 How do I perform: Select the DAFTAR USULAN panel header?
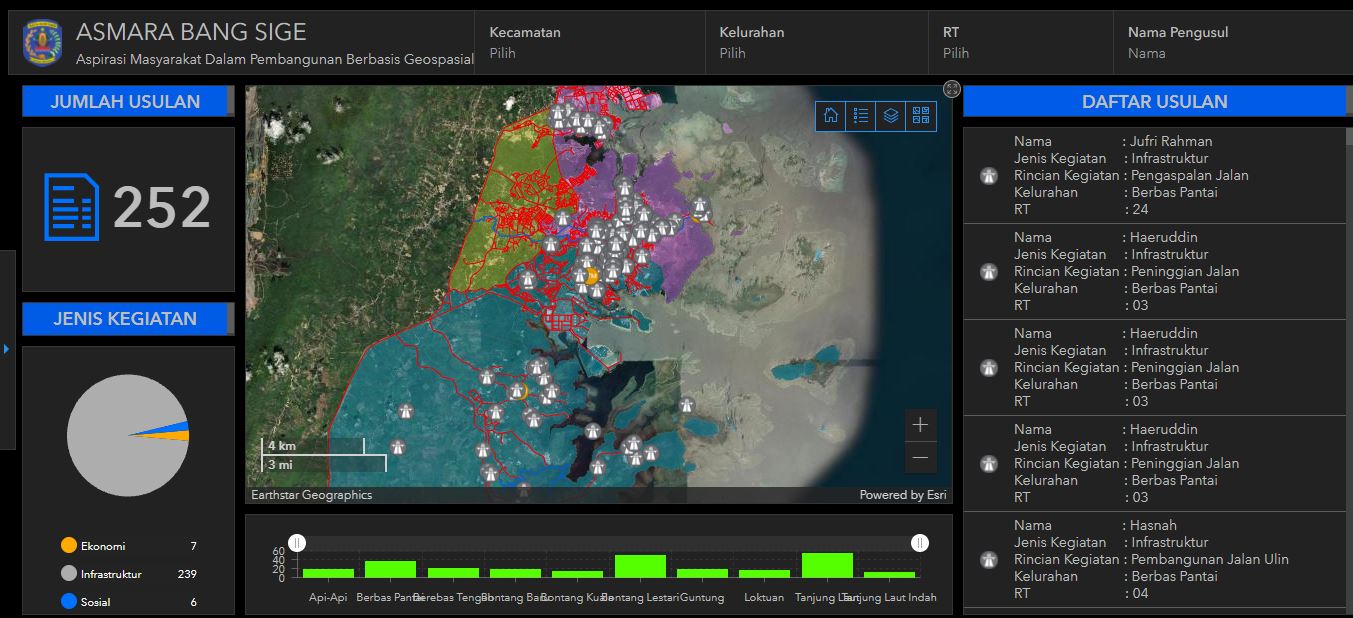1153,101
